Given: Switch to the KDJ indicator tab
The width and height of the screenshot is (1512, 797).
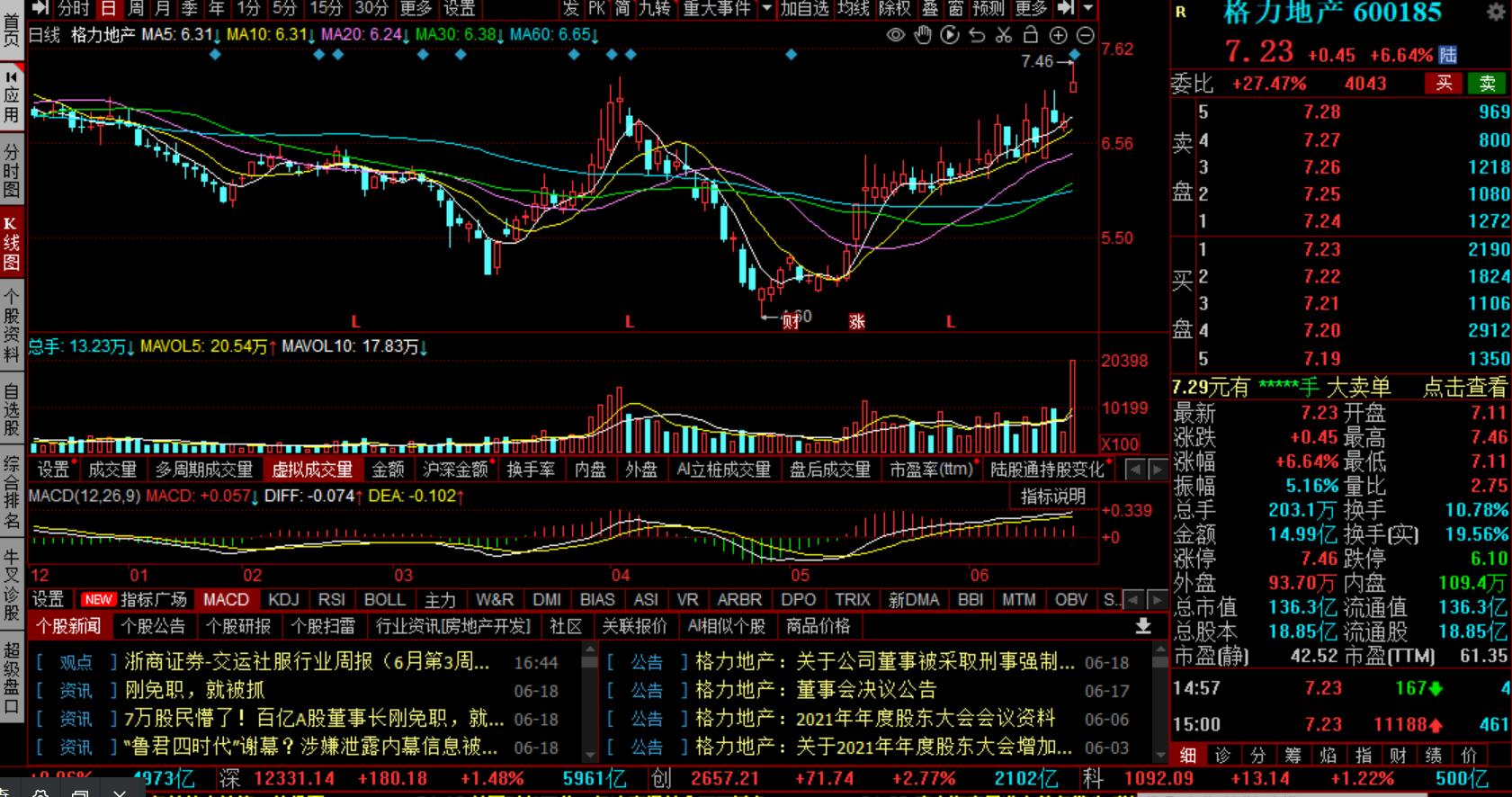Looking at the screenshot, I should (283, 599).
